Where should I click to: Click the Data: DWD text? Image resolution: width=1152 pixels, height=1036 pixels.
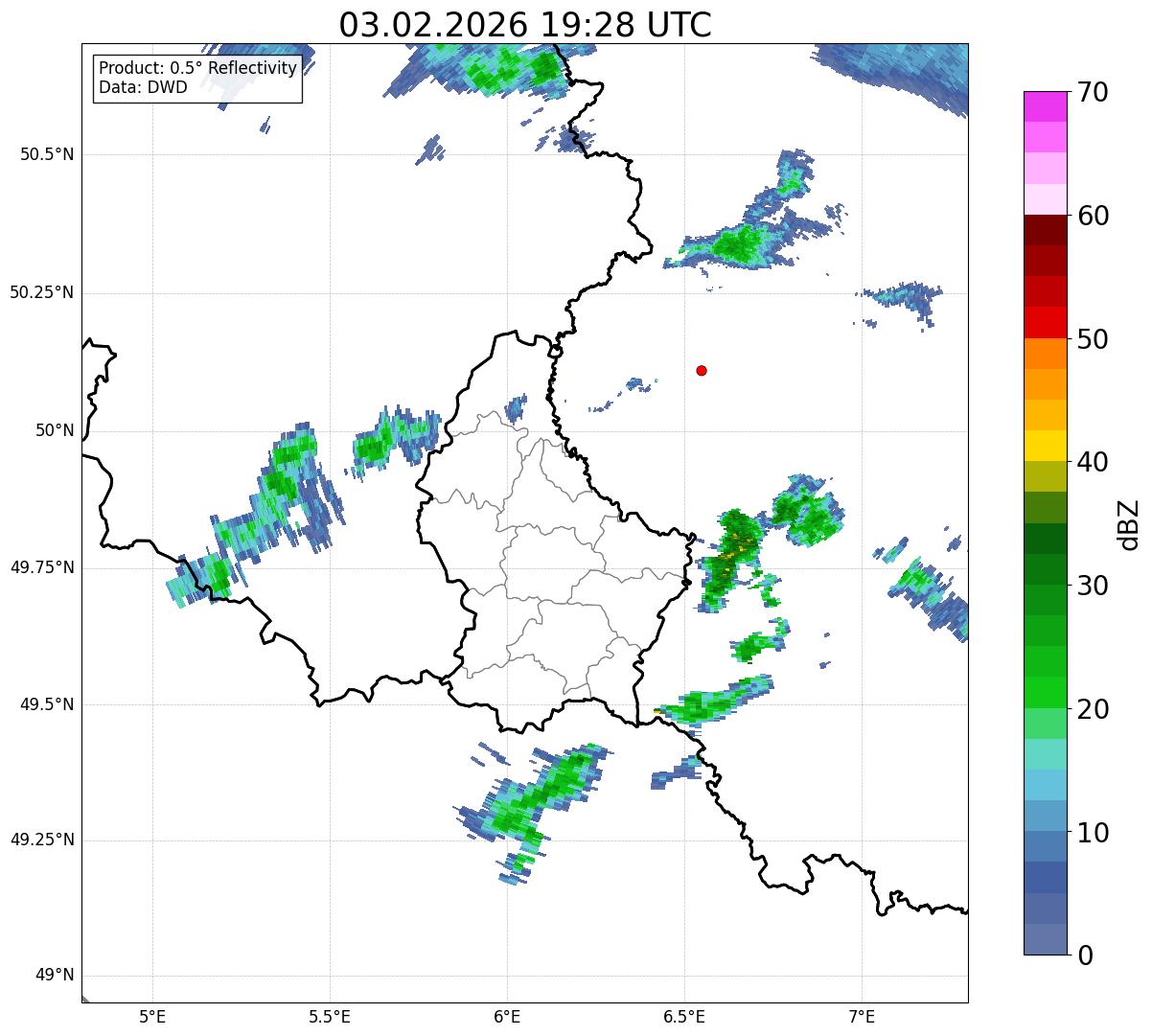point(144,87)
